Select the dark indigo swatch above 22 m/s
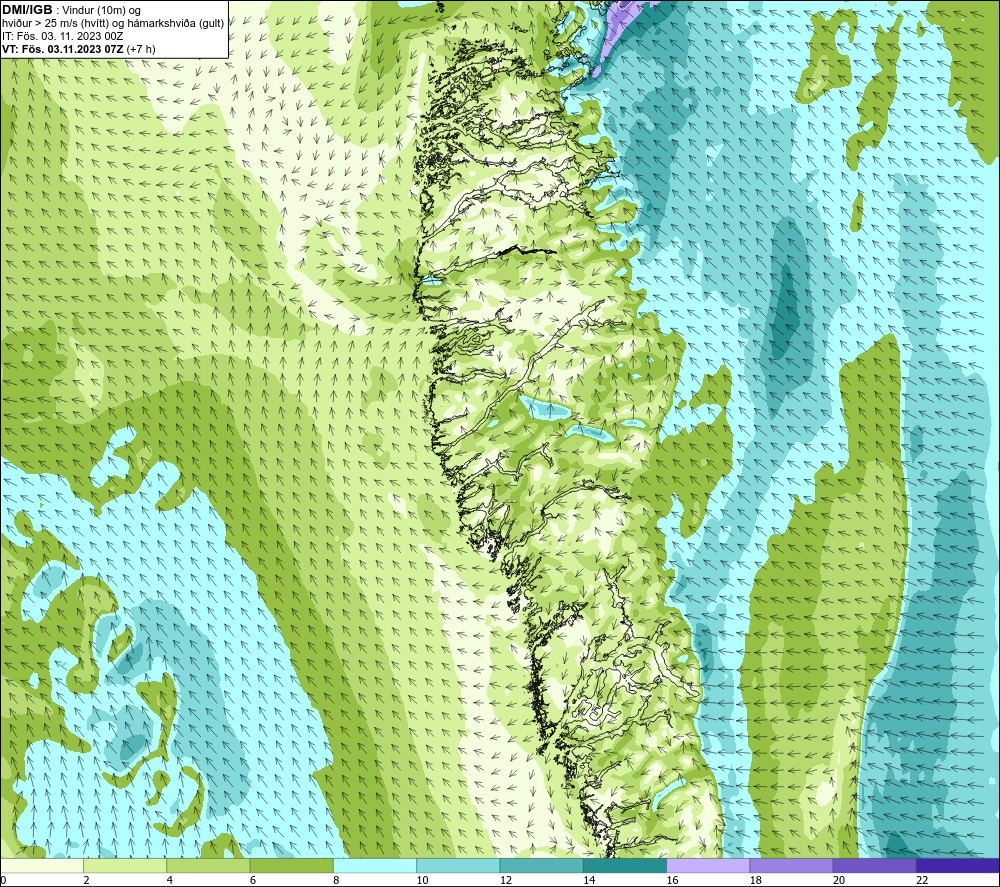The image size is (1000, 887). (x=958, y=865)
